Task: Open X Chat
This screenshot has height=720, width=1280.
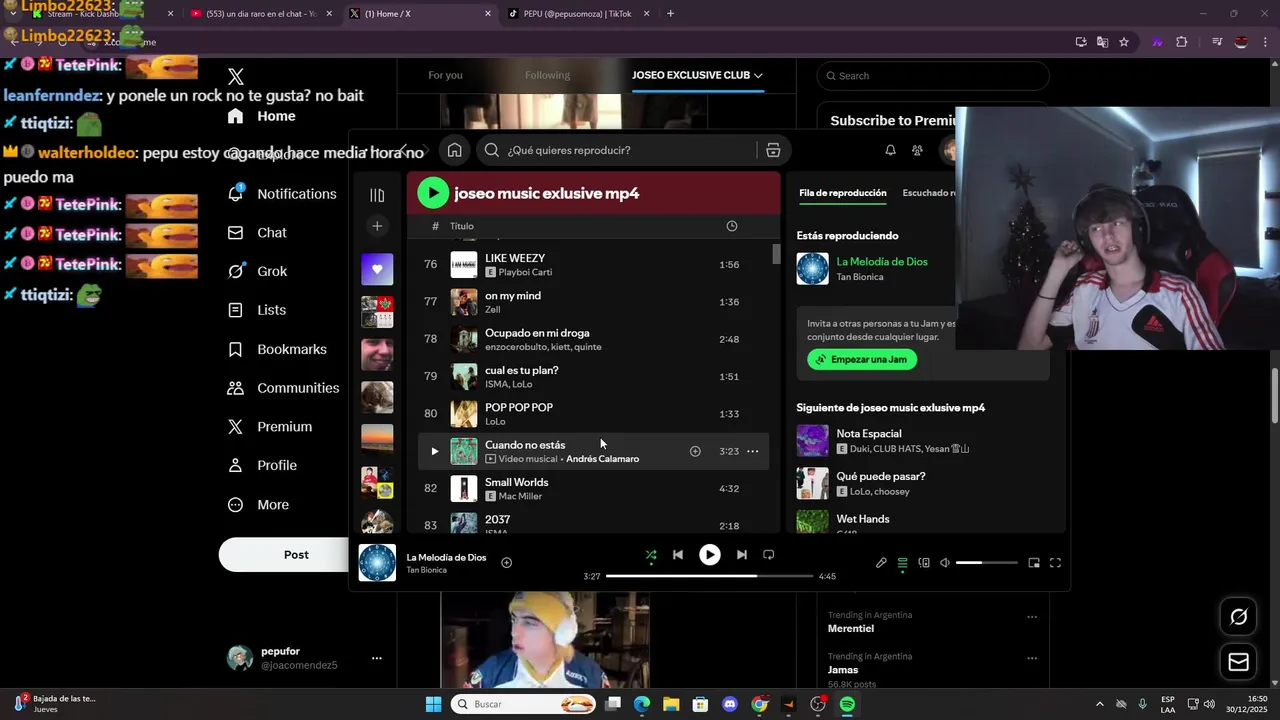Action: tap(258, 233)
